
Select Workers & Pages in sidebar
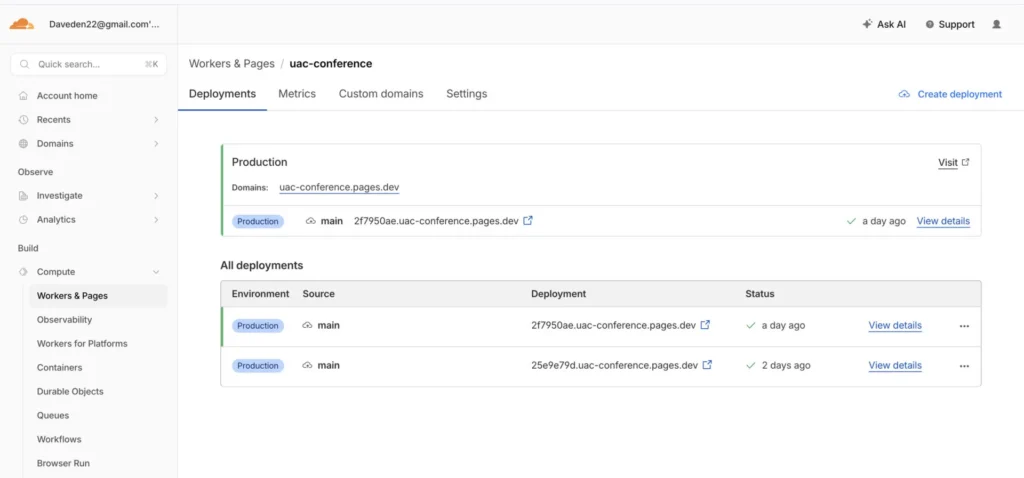point(98,296)
